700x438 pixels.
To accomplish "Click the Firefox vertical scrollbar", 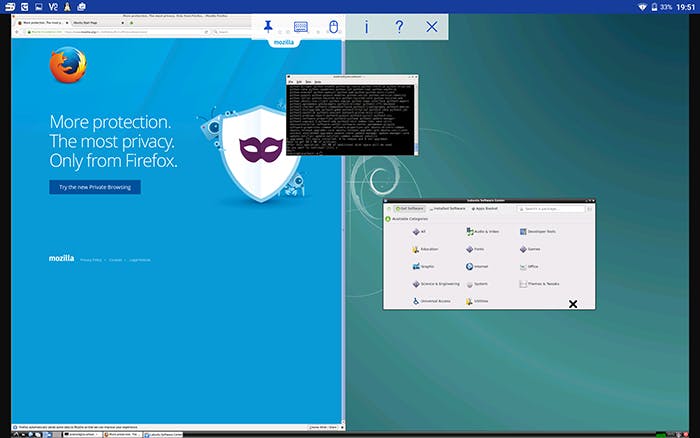I will click(343, 230).
